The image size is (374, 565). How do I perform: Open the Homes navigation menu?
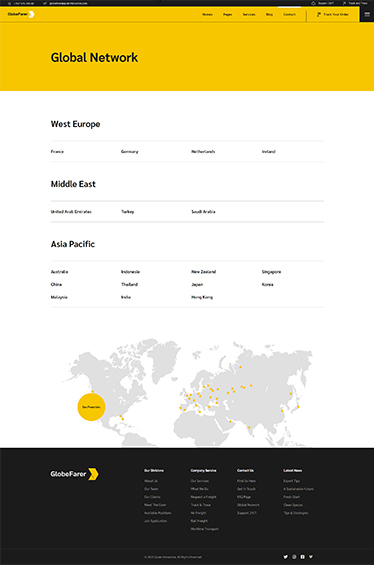pos(207,14)
